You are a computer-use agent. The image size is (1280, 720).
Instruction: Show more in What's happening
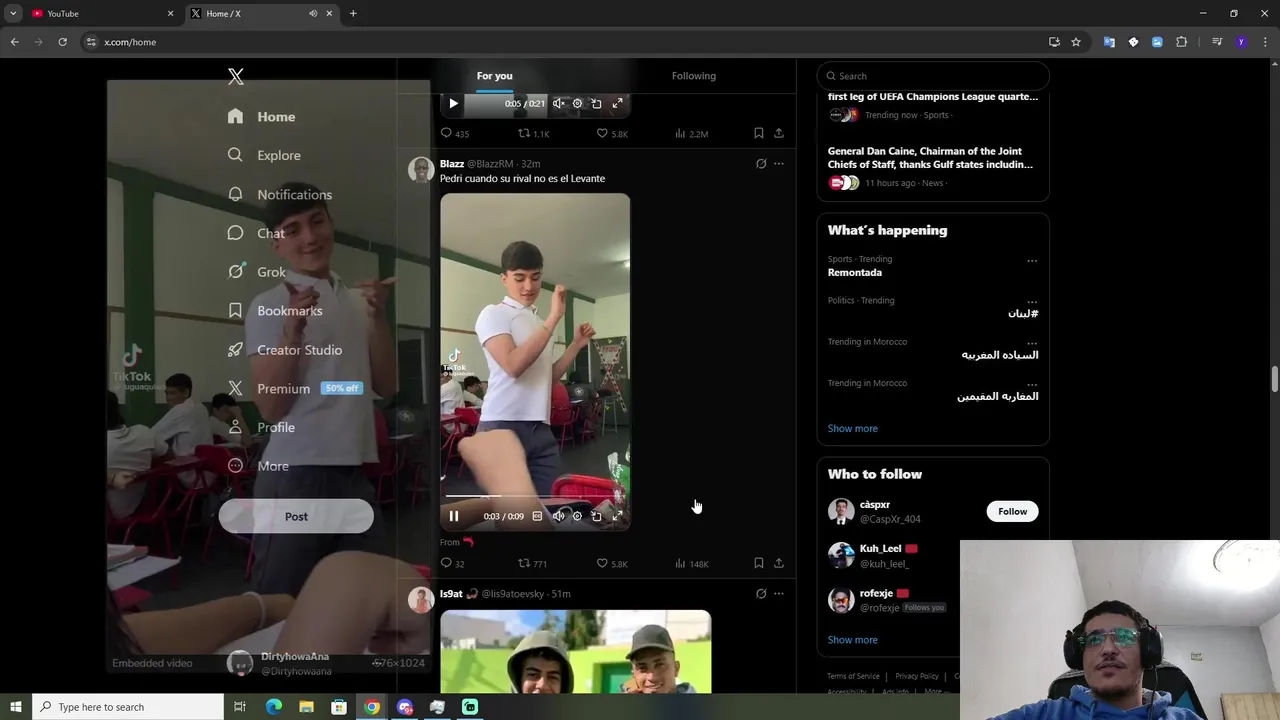(852, 428)
